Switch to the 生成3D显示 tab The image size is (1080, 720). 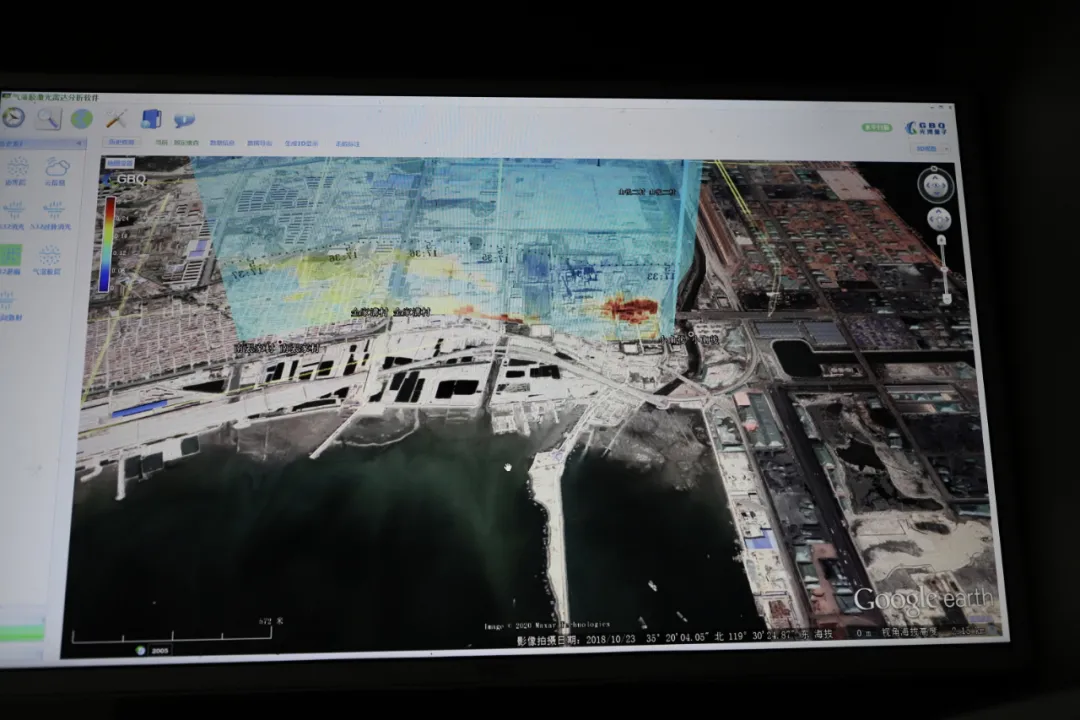click(302, 143)
